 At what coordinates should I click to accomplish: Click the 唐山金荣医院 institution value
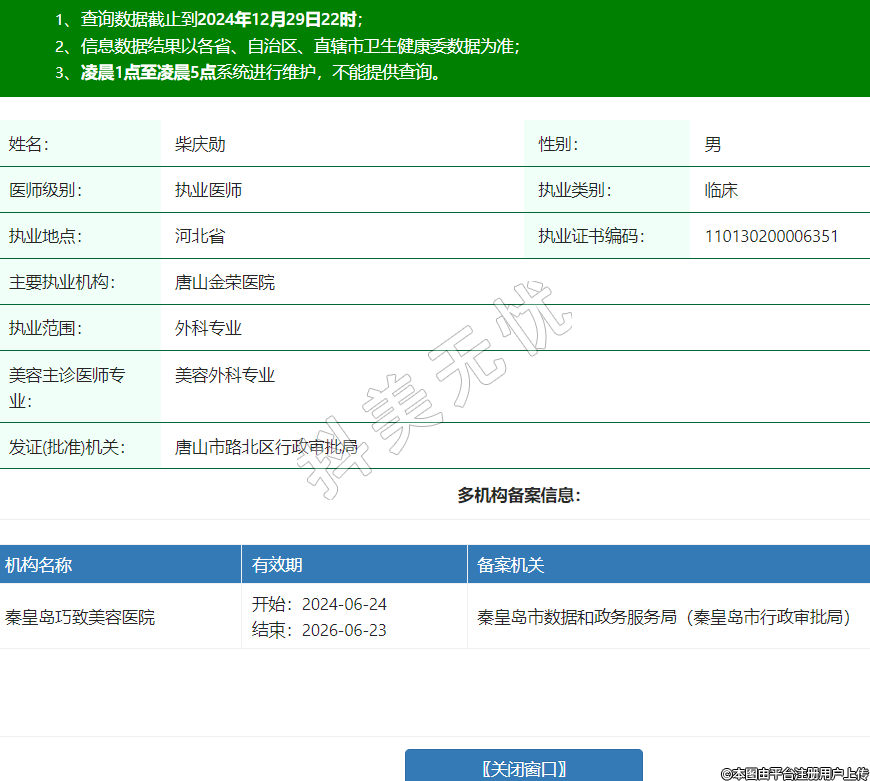[x=225, y=282]
